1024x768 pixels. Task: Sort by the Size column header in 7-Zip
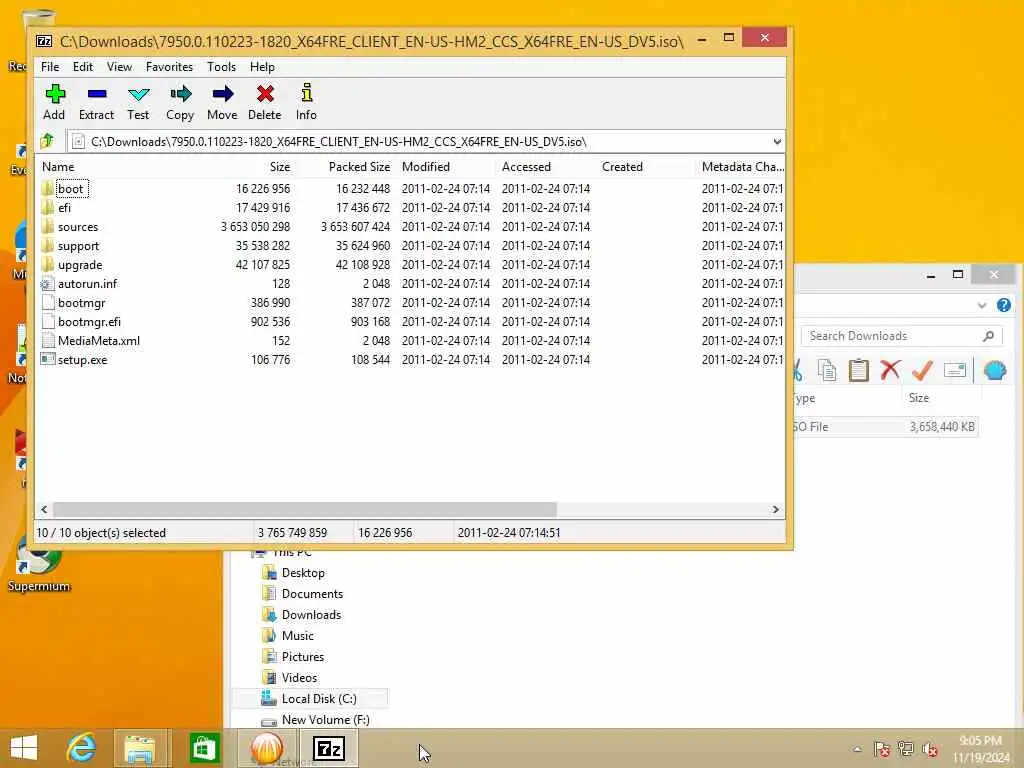[x=280, y=167]
